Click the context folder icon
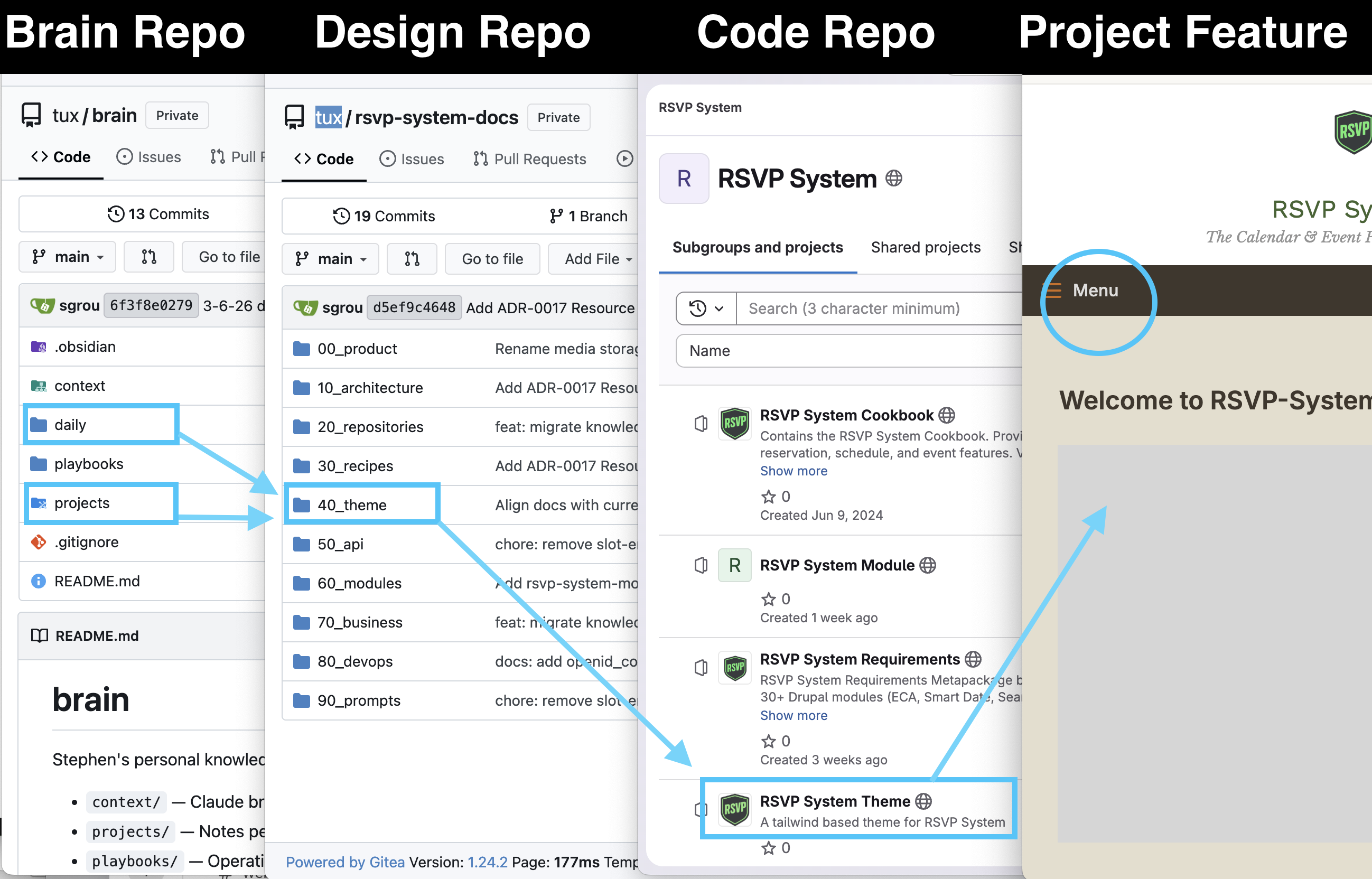 (38, 386)
